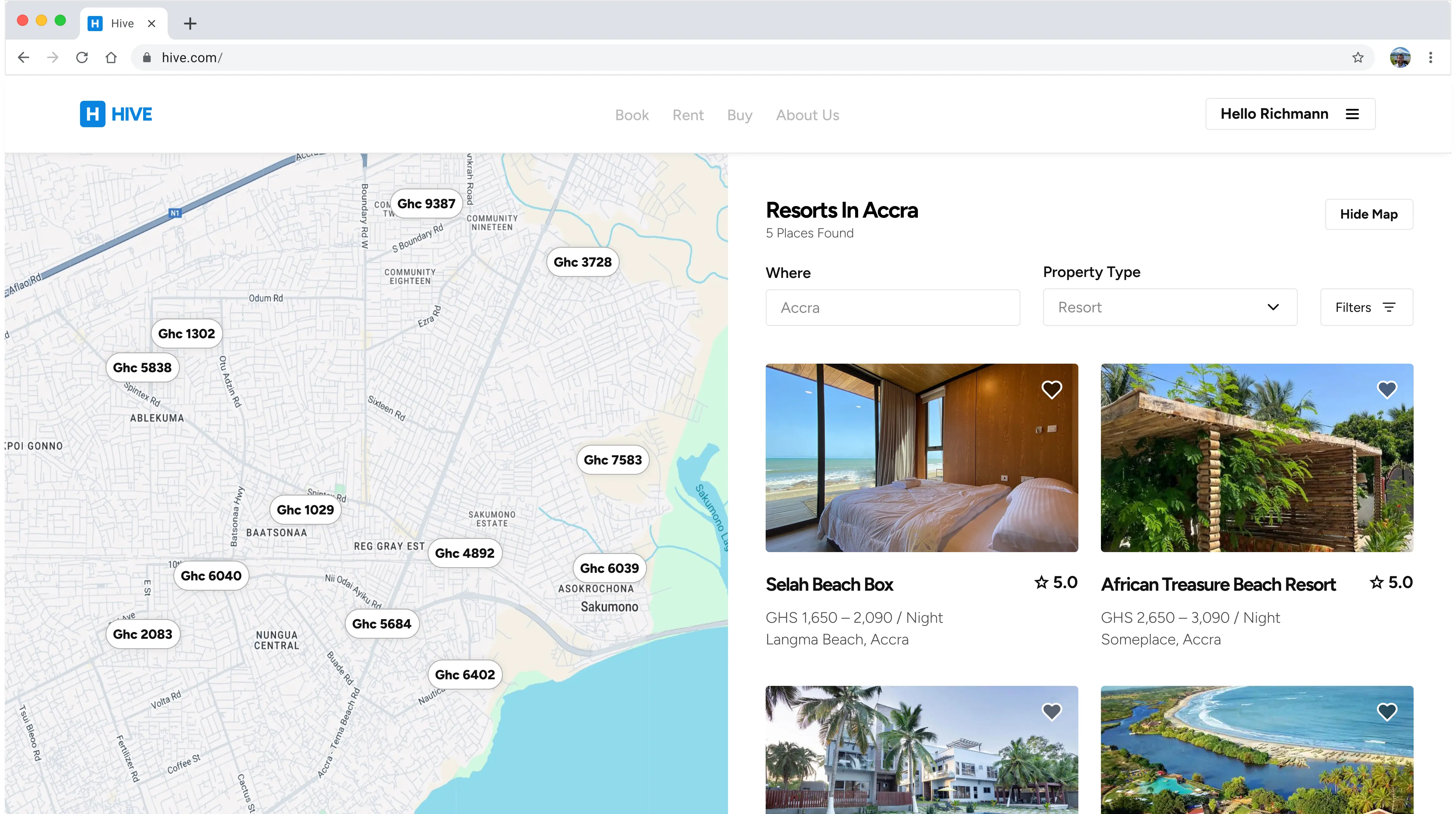Viewport: 1456px width, 814px height.
Task: Select the Ghc 7583 map price marker
Action: point(613,459)
